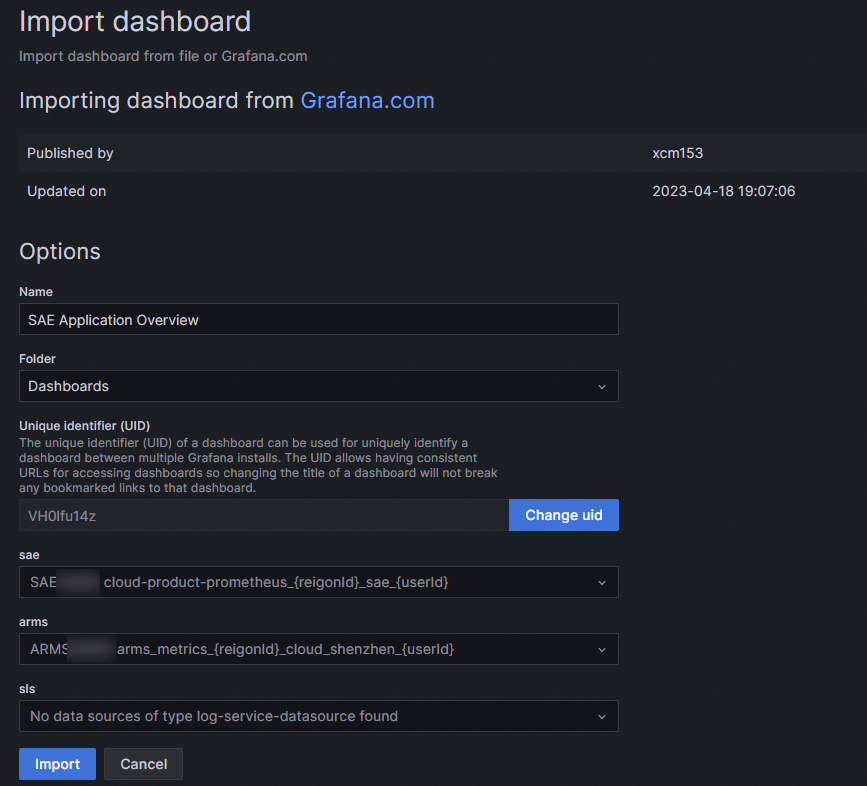The width and height of the screenshot is (867, 786).
Task: Open the sae data source dropdown
Action: pos(318,582)
